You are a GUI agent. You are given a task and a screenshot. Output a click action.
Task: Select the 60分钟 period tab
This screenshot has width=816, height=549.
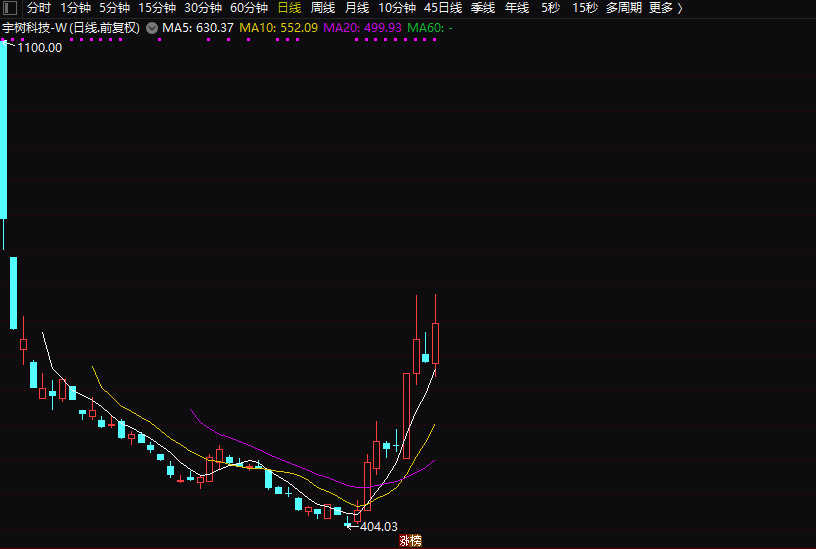tap(249, 8)
